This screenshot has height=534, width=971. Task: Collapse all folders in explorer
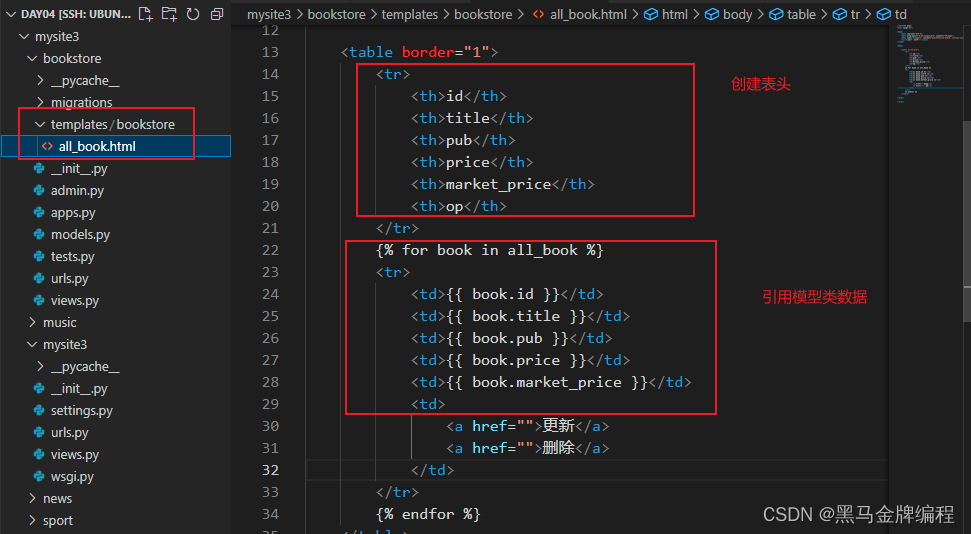pos(217,14)
